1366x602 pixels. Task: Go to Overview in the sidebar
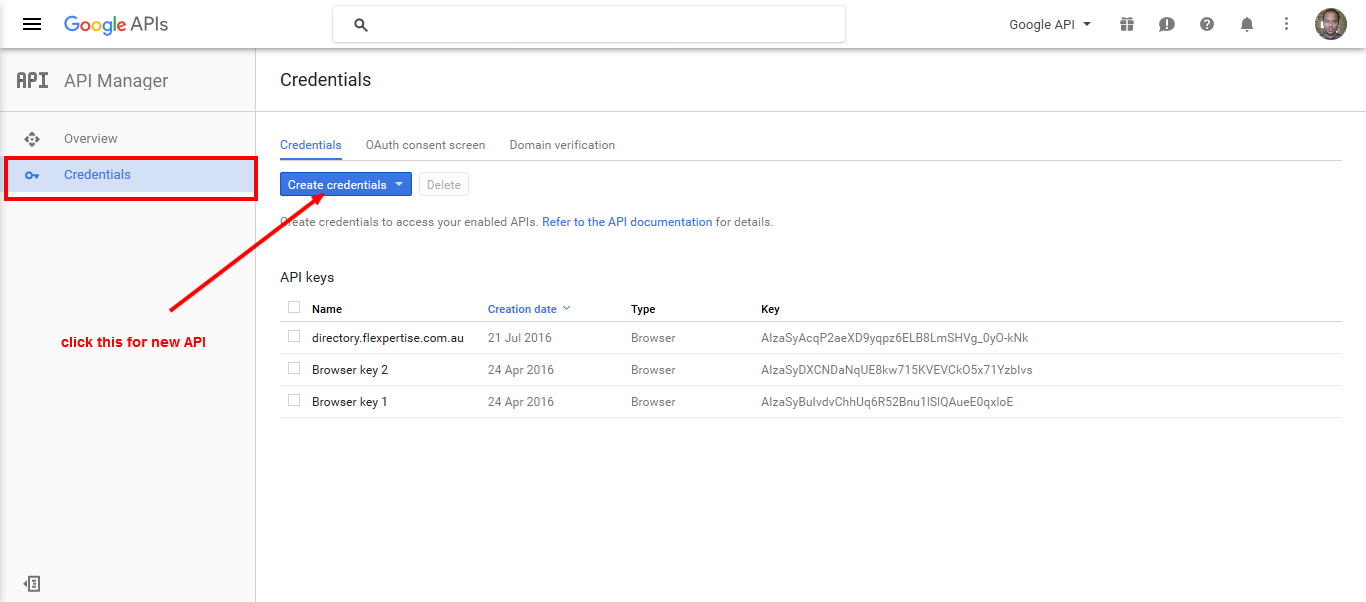pyautogui.click(x=91, y=139)
